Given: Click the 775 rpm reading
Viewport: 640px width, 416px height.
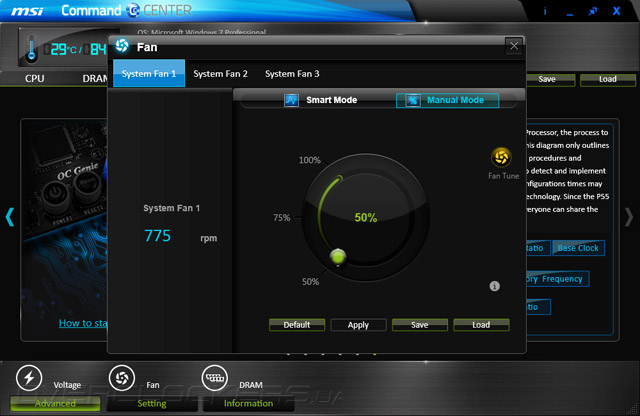Looking at the screenshot, I should point(158,236).
